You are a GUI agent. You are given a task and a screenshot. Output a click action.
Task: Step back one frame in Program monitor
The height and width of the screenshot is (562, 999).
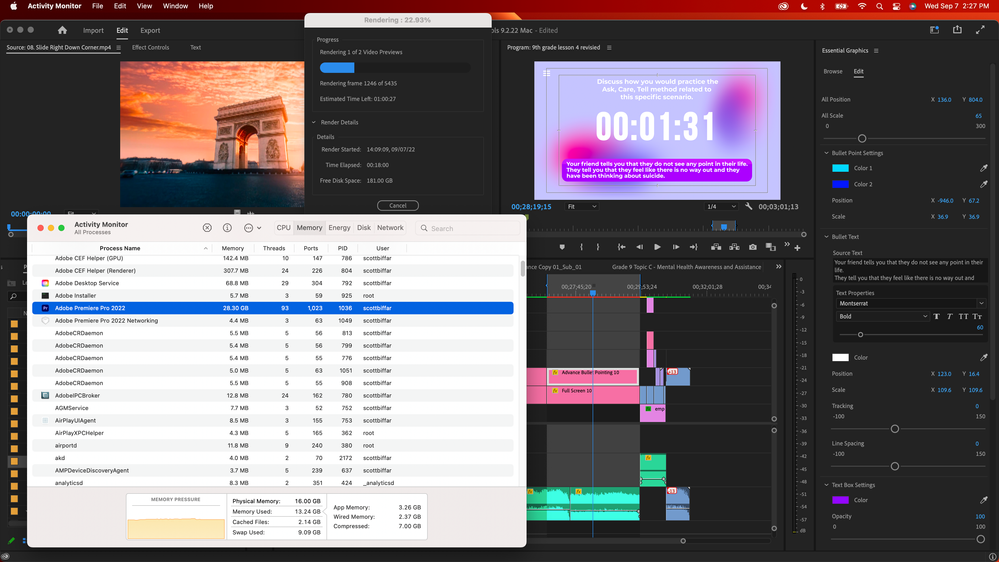coord(640,247)
